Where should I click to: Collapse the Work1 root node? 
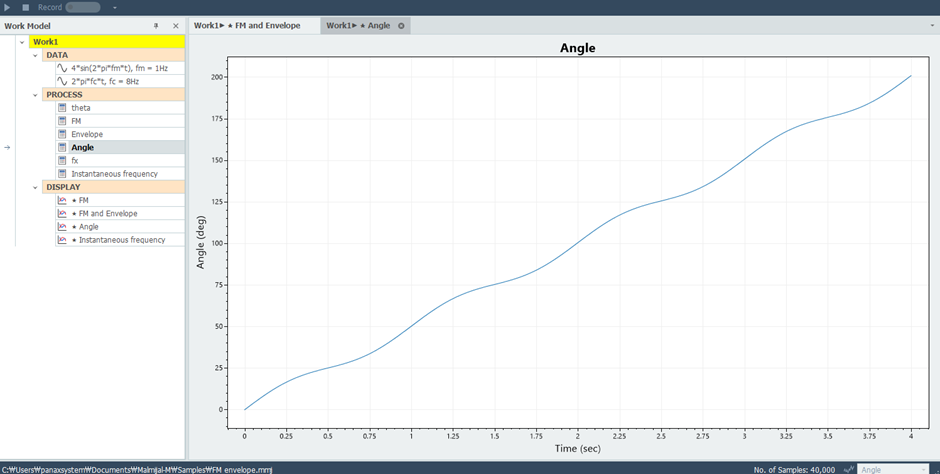tap(22, 42)
